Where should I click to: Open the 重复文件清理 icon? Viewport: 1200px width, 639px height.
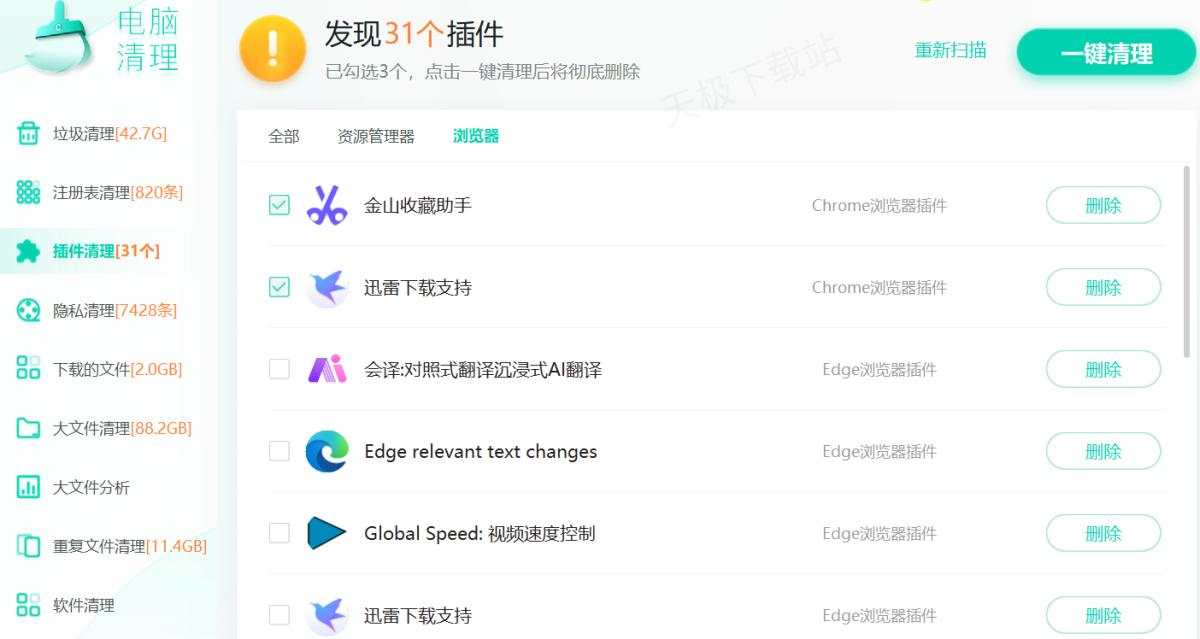(x=28, y=546)
